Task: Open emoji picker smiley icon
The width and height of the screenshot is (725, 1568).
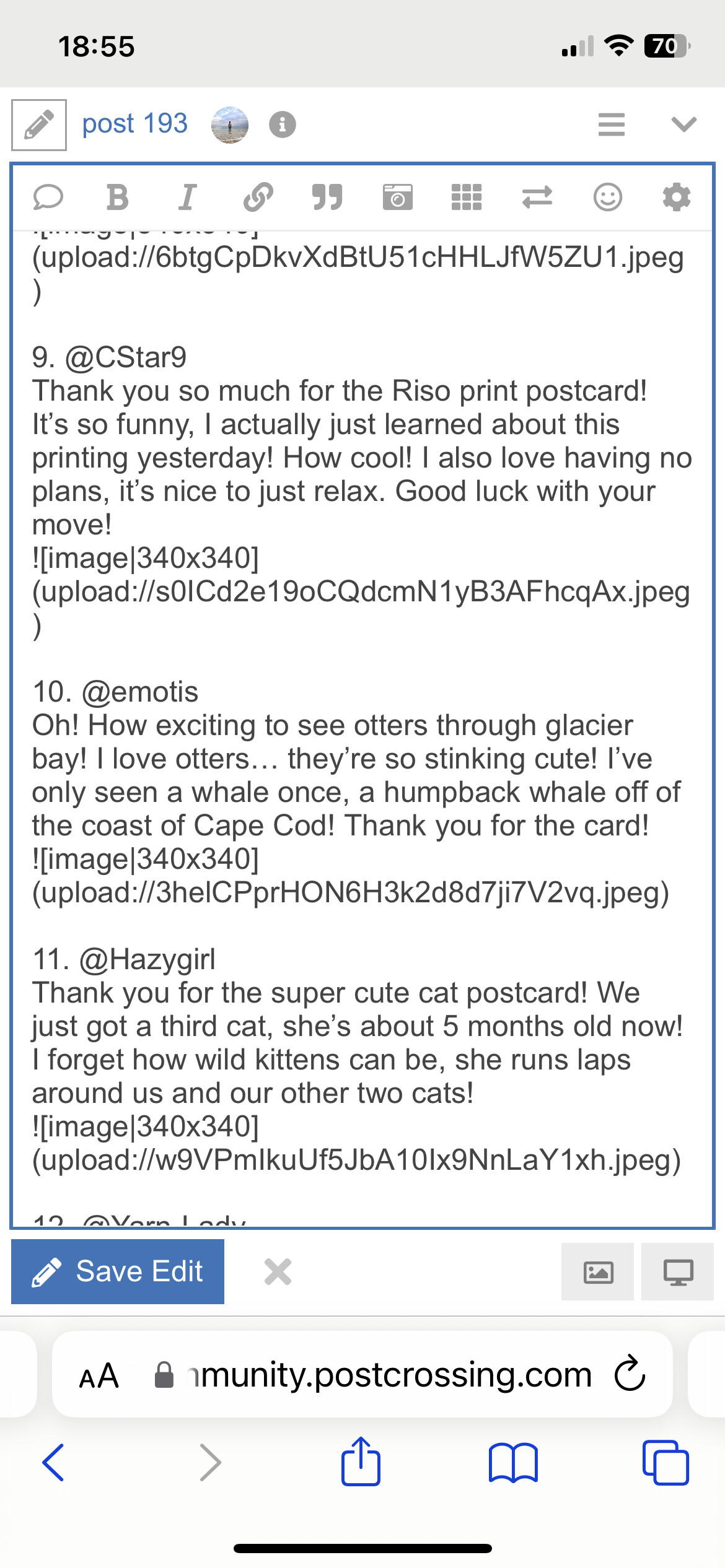Action: pyautogui.click(x=607, y=198)
